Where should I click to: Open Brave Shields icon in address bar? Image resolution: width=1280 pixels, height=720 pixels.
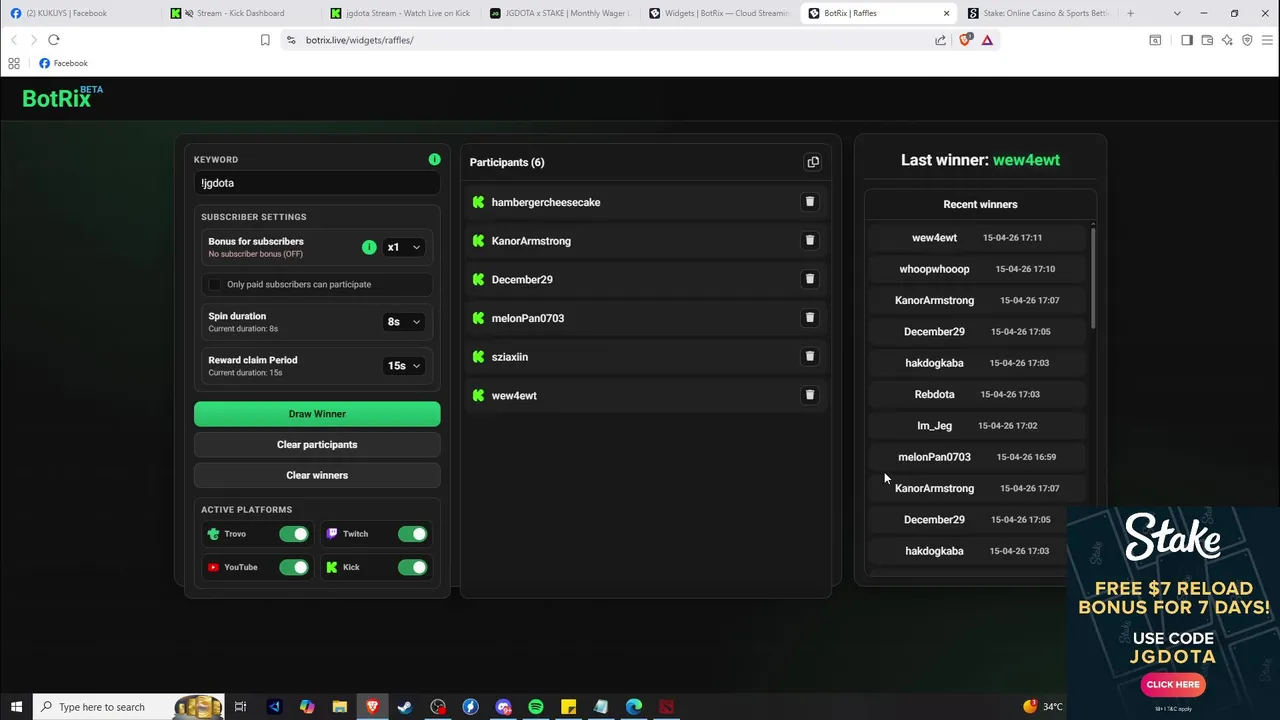tap(965, 40)
